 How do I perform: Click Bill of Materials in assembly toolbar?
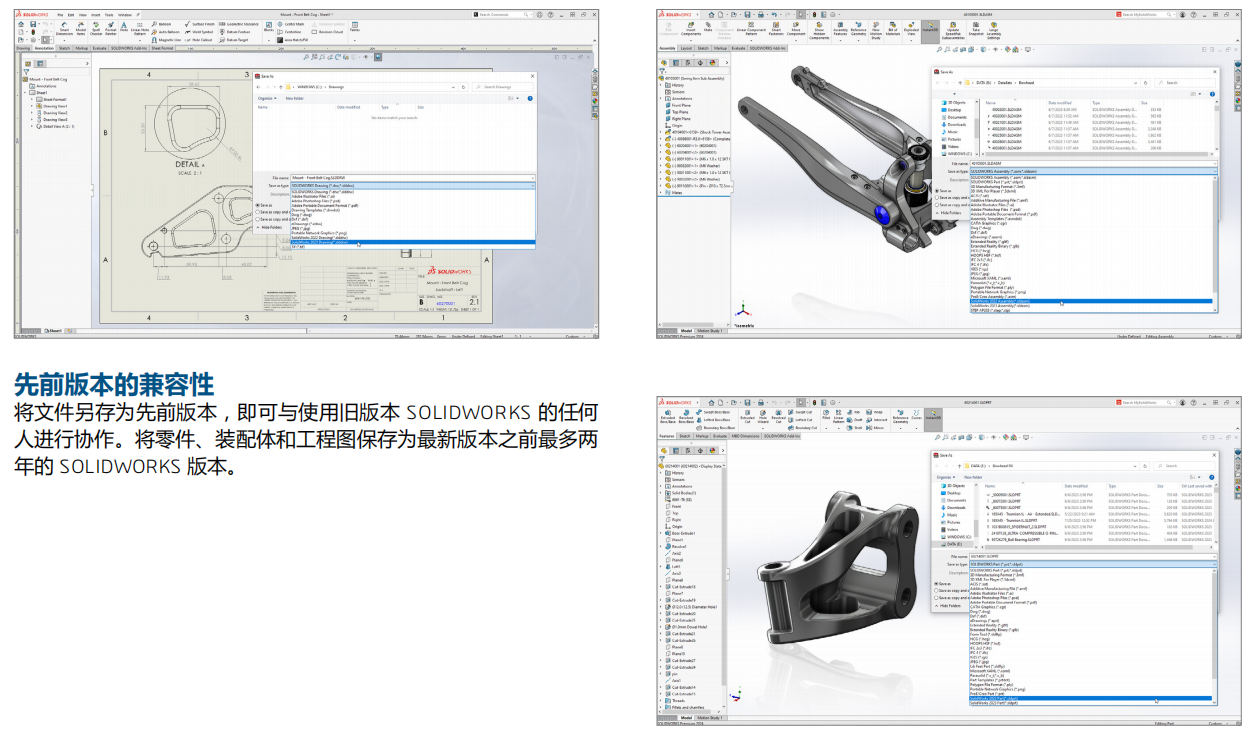(x=892, y=28)
